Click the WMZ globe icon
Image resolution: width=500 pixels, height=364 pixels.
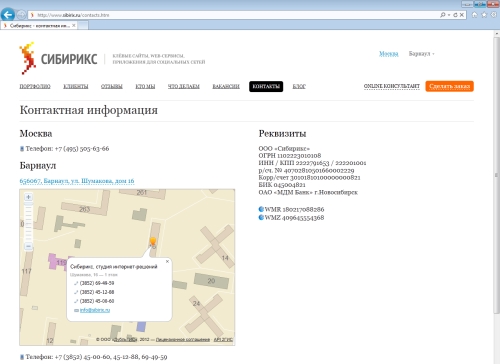261,217
